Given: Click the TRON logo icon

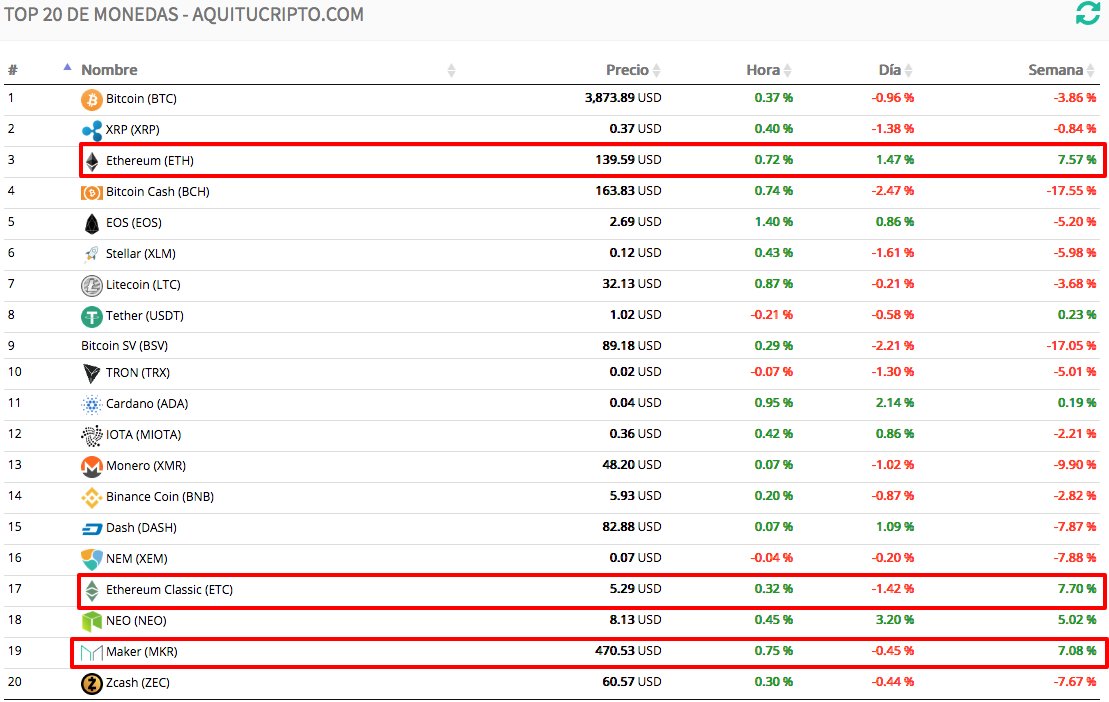Looking at the screenshot, I should (x=91, y=373).
